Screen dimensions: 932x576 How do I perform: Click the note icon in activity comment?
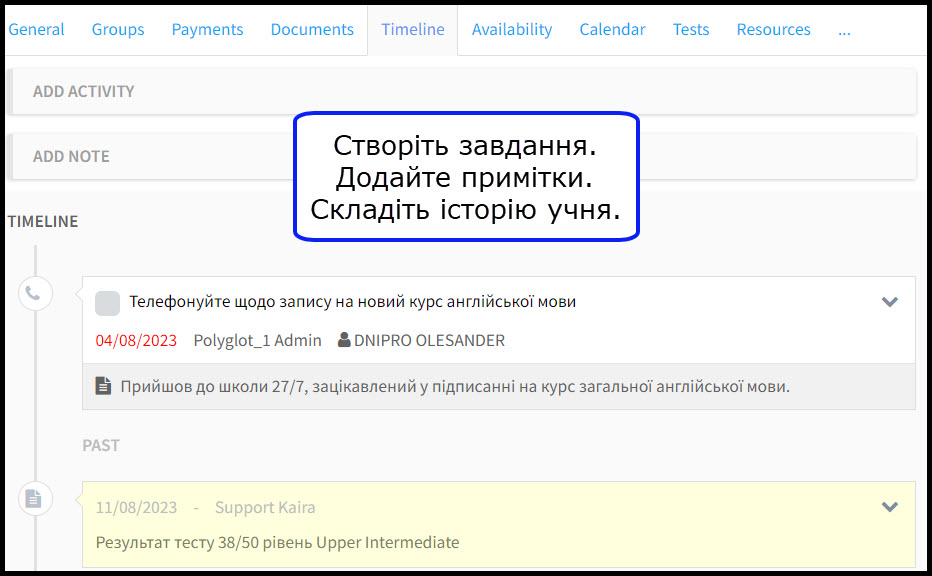click(x=103, y=386)
